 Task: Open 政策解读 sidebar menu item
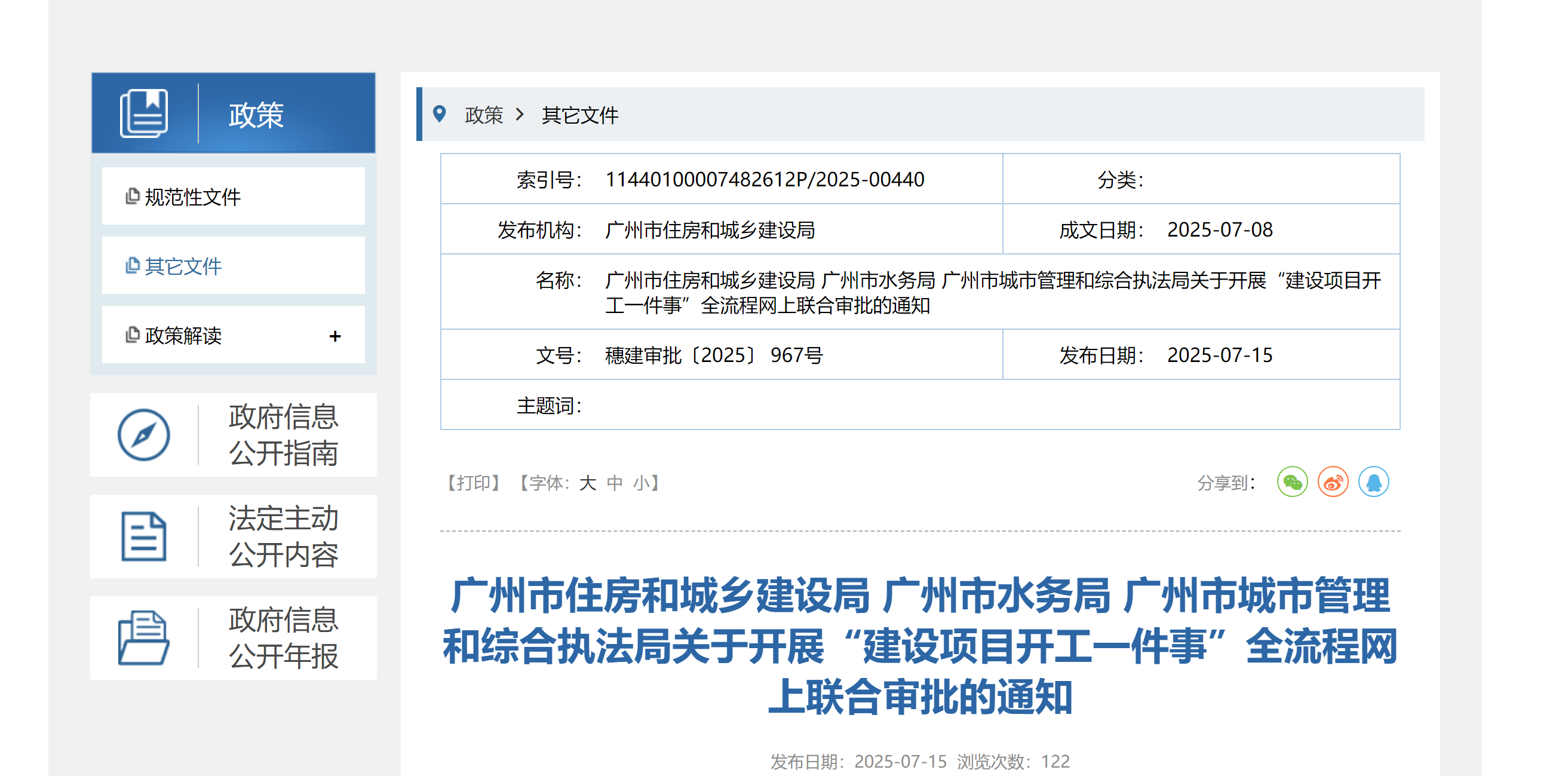pyautogui.click(x=234, y=335)
